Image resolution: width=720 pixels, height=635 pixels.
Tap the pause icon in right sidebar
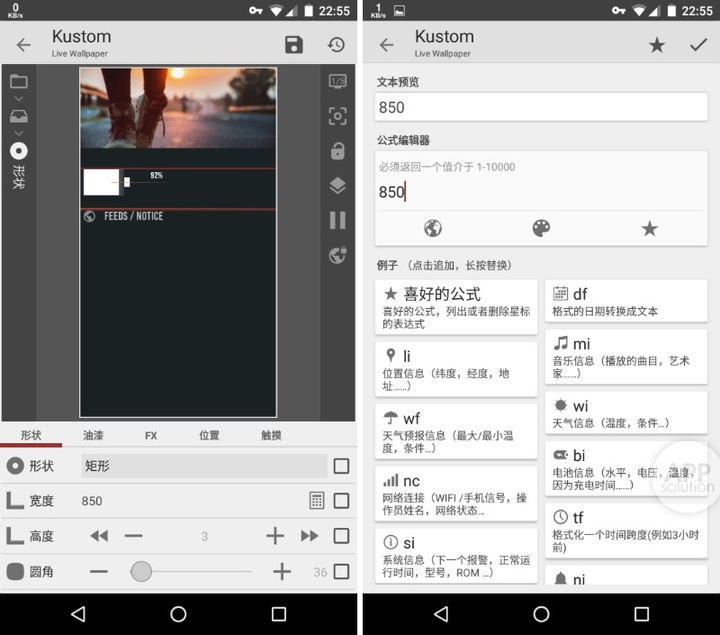pos(338,220)
